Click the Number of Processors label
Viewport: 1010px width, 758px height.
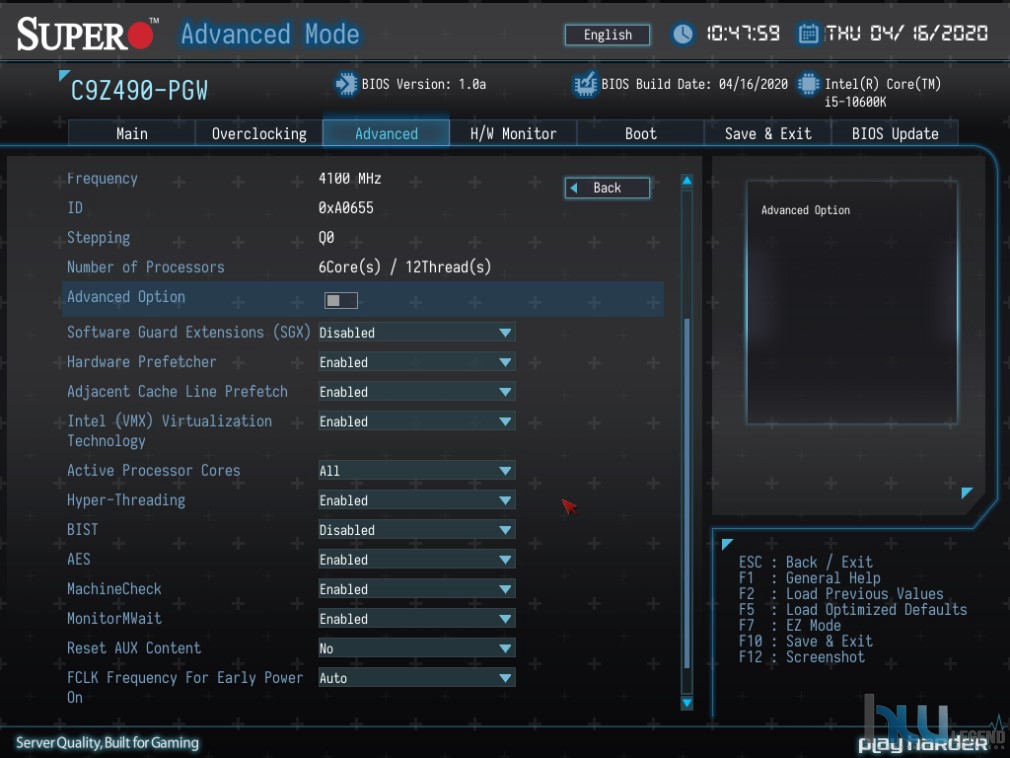(x=146, y=267)
